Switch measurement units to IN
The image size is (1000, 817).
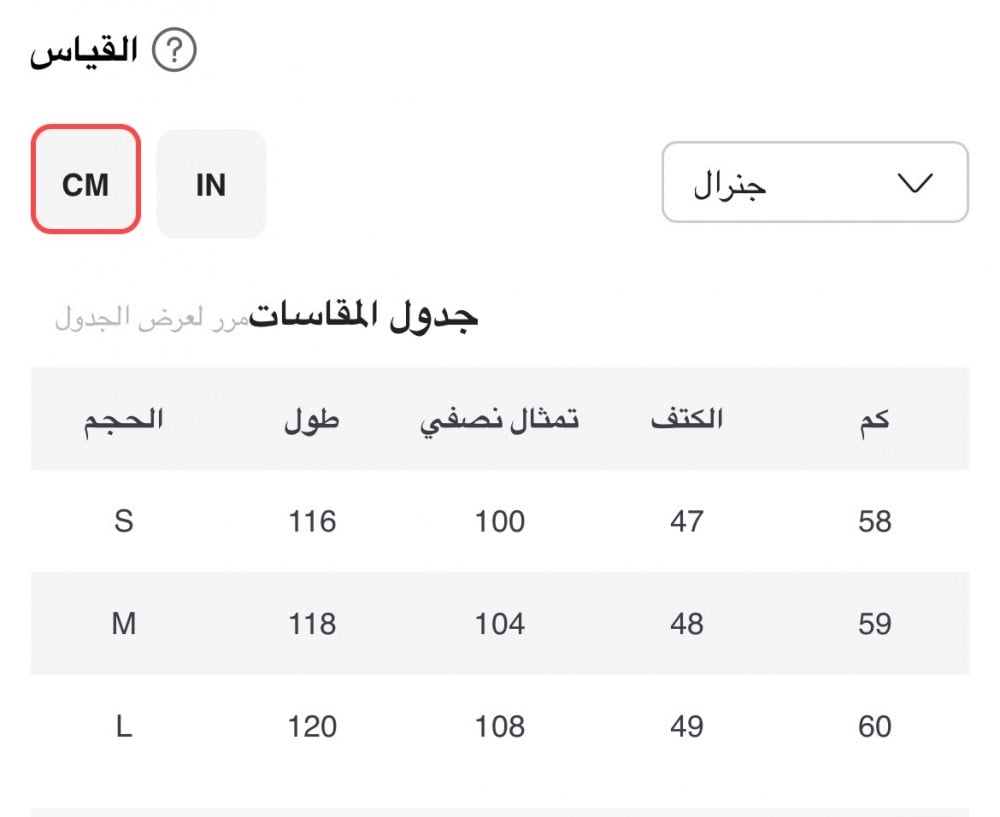click(x=211, y=184)
